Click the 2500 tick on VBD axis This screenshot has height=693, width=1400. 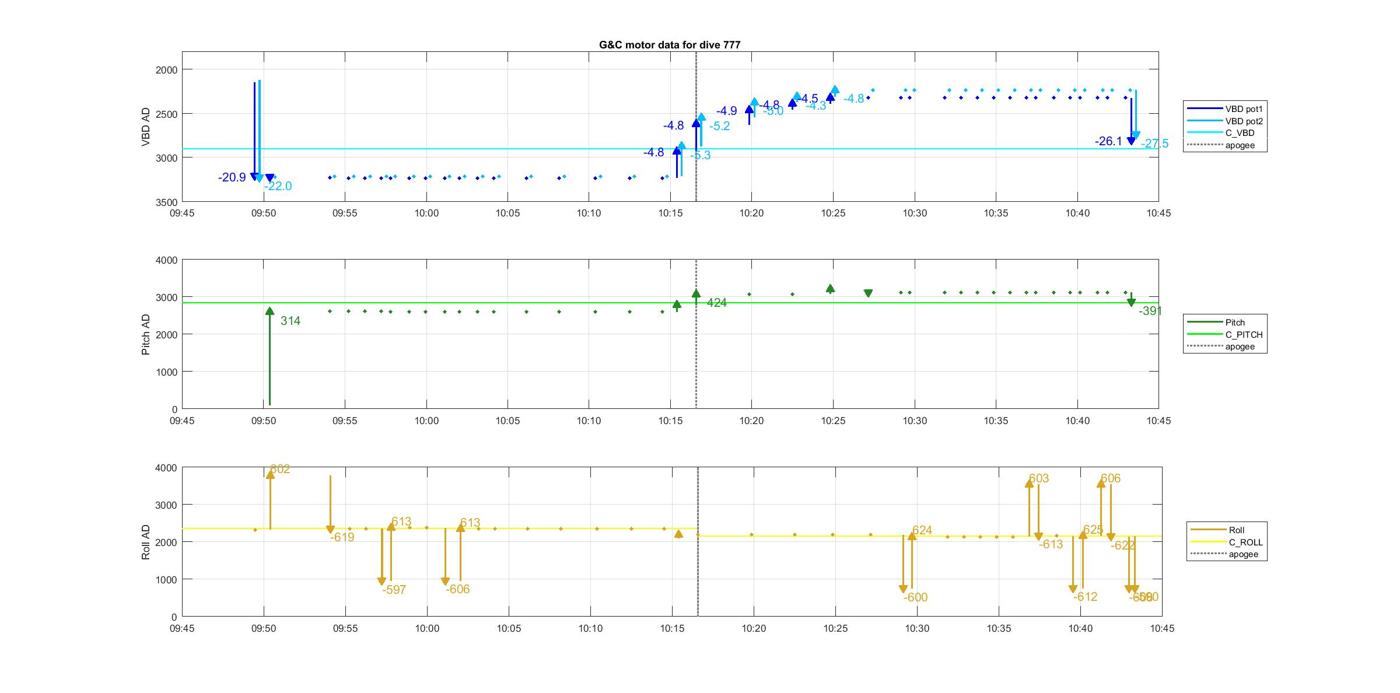click(165, 114)
